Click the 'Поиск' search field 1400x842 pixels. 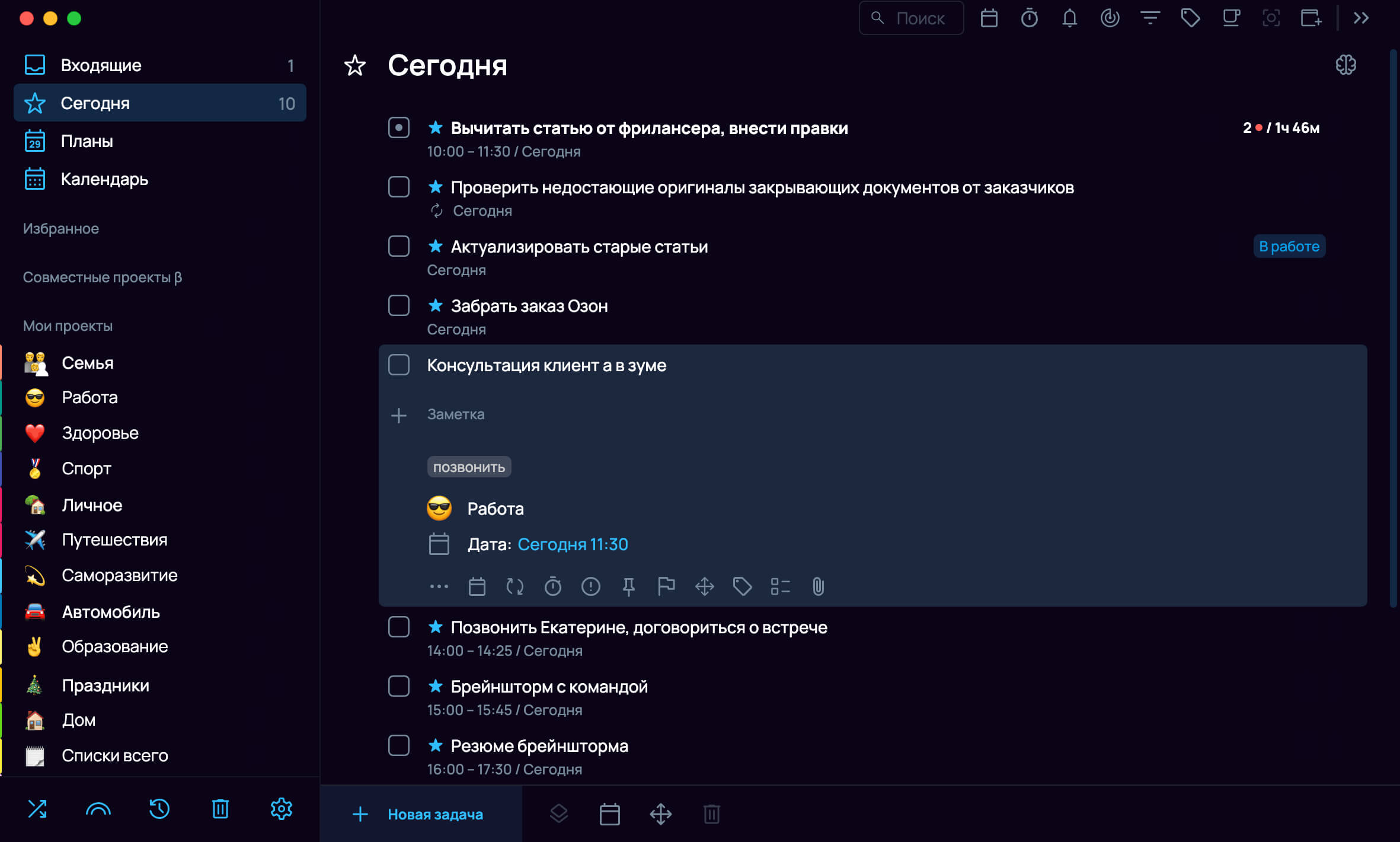pos(911,18)
